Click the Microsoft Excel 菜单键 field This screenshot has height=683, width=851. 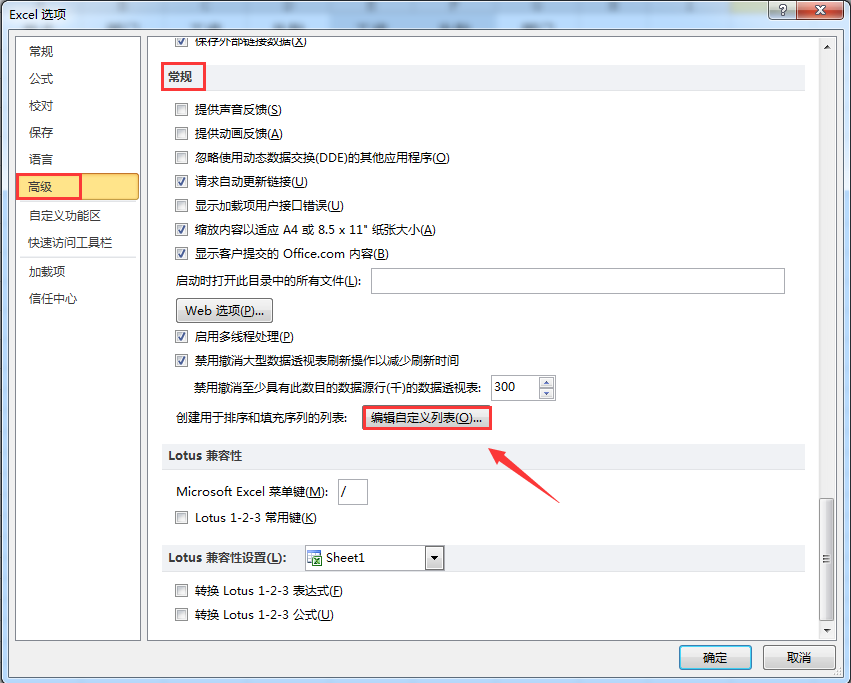click(353, 492)
